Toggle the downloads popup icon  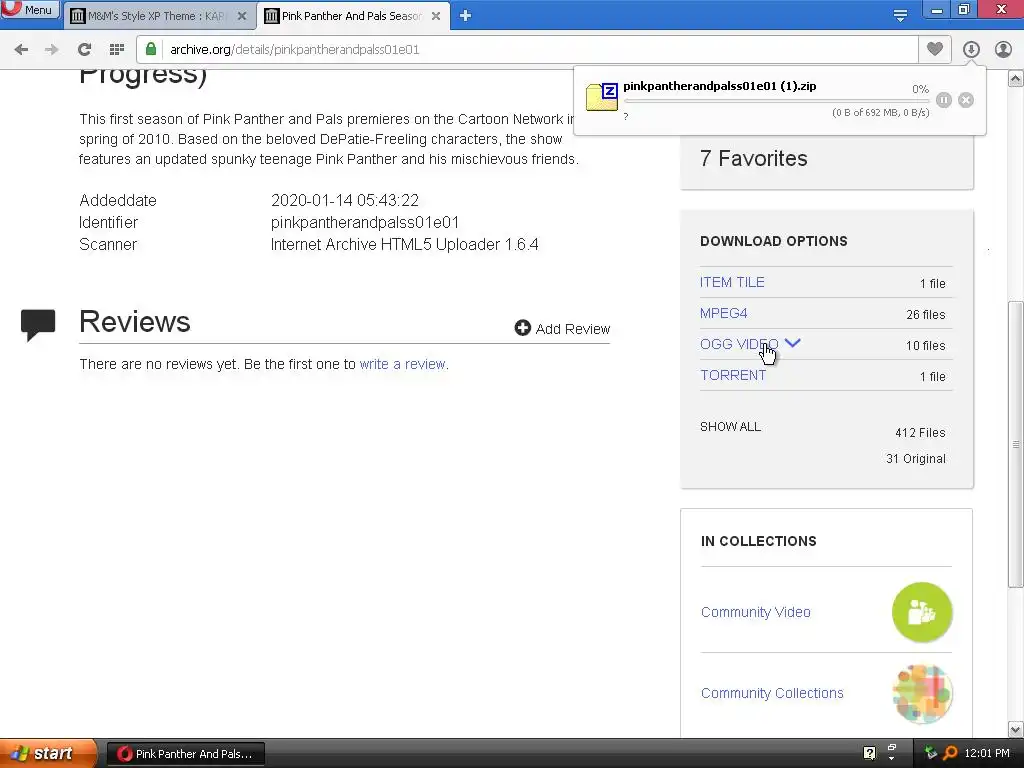(x=971, y=49)
